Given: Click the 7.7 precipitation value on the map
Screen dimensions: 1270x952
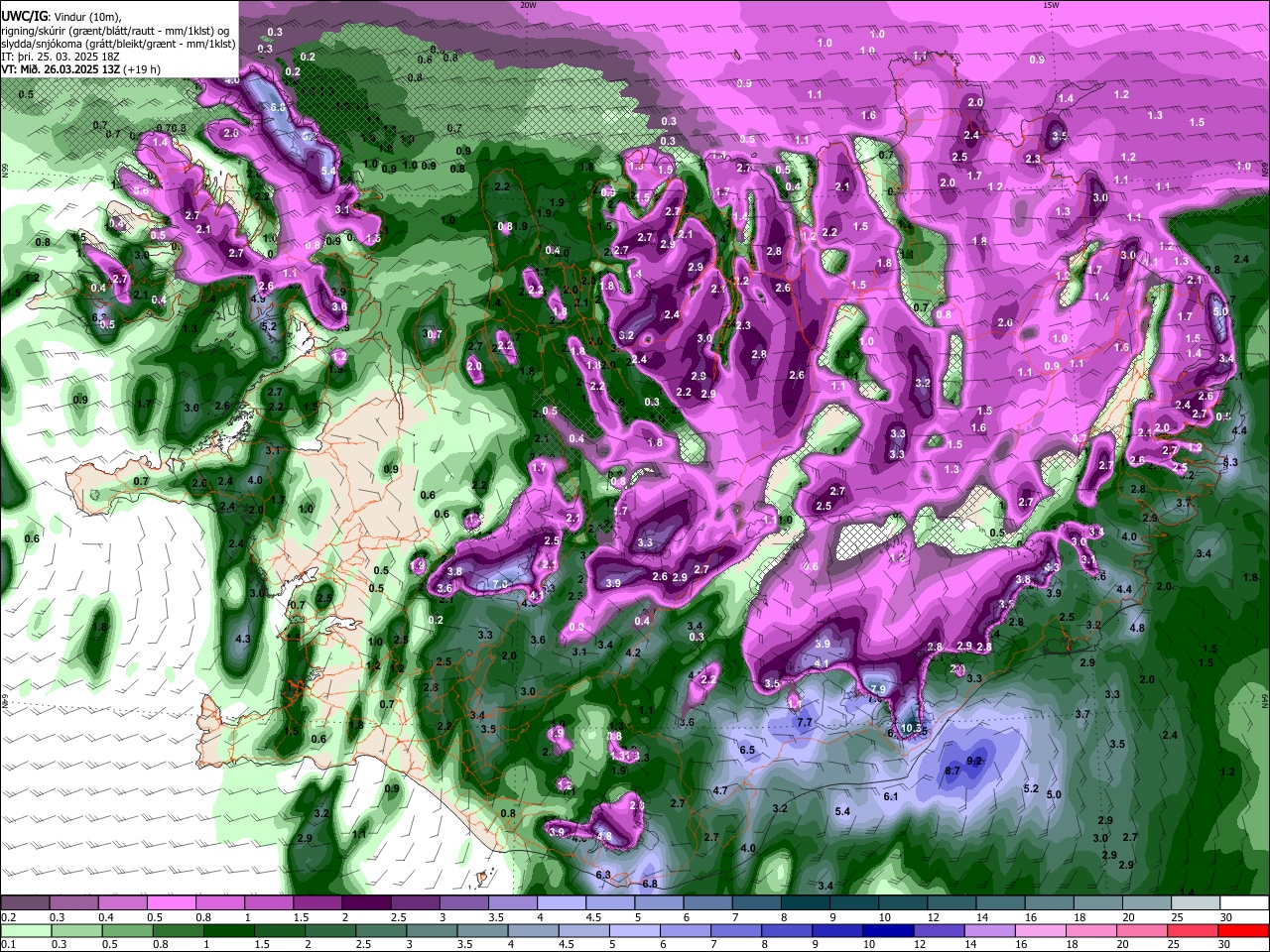Looking at the screenshot, I should (805, 723).
